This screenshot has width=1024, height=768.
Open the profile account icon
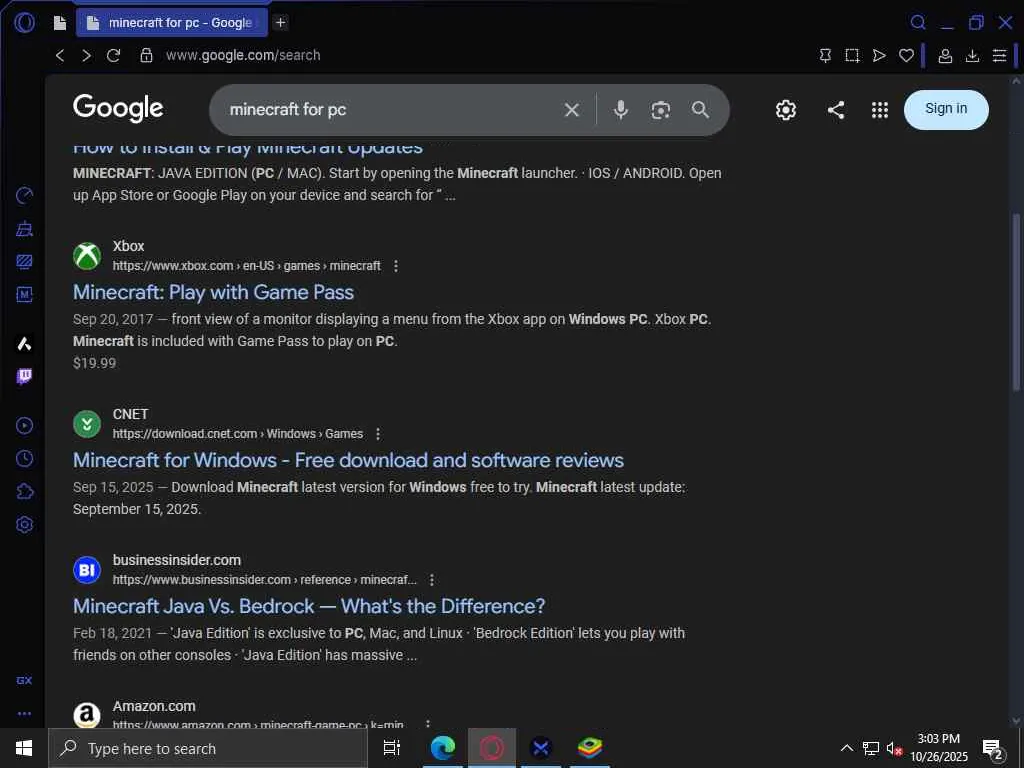tap(945, 56)
